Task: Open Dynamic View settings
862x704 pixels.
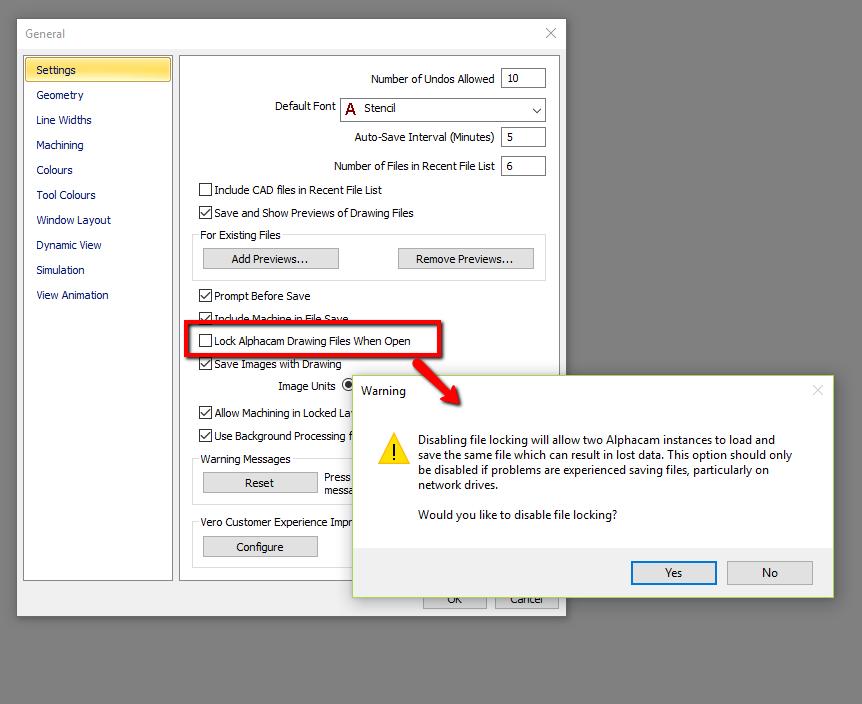Action: click(68, 245)
